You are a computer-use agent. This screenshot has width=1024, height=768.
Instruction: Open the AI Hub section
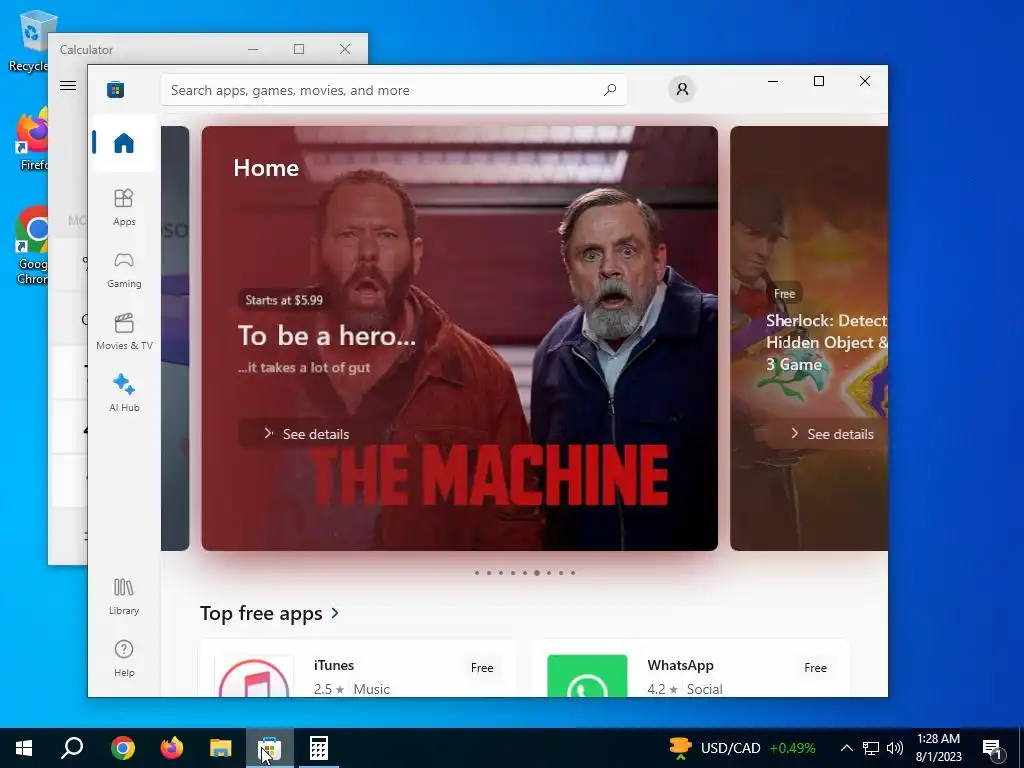click(123, 393)
